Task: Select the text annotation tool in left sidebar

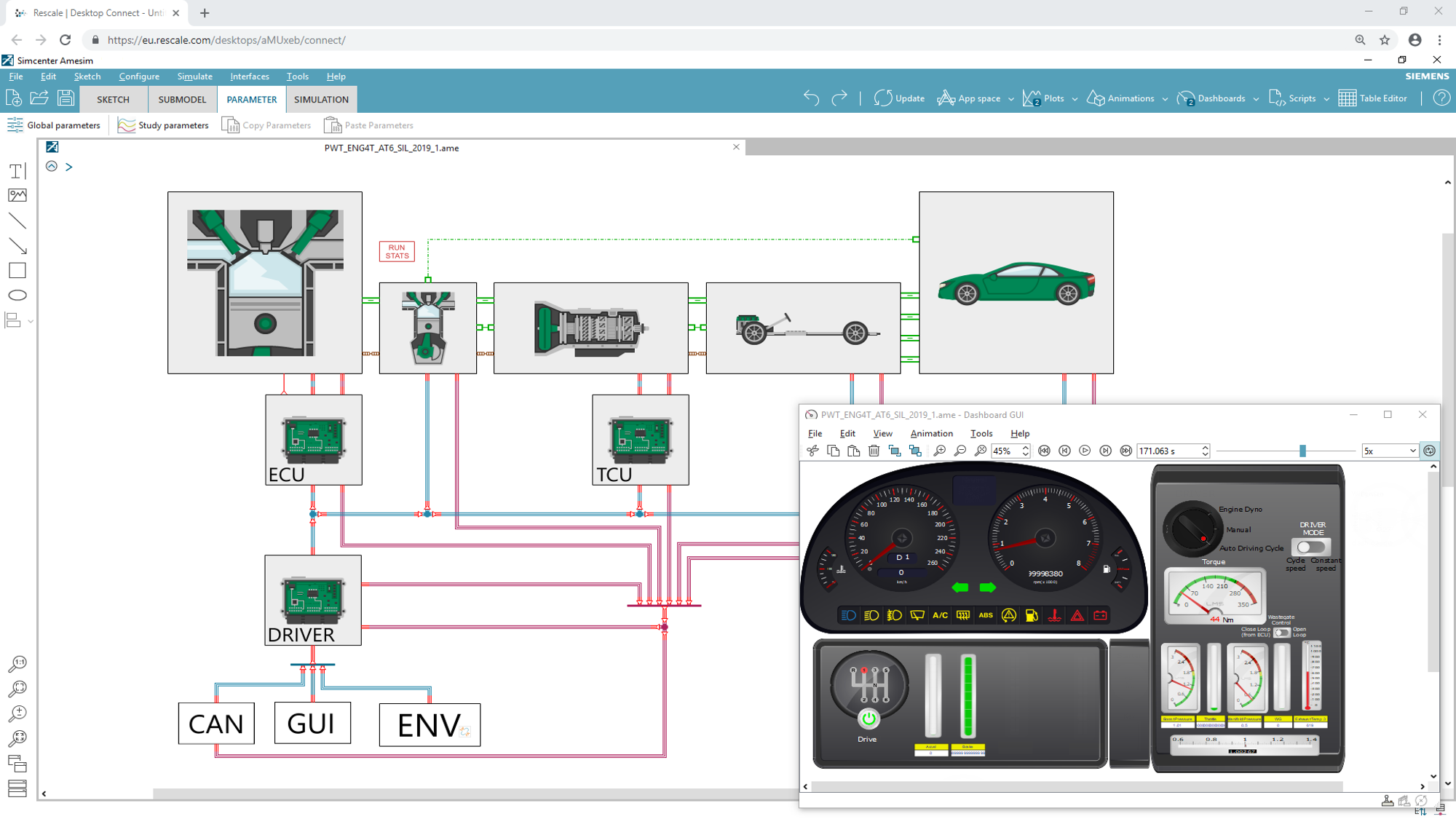Action: [x=17, y=171]
